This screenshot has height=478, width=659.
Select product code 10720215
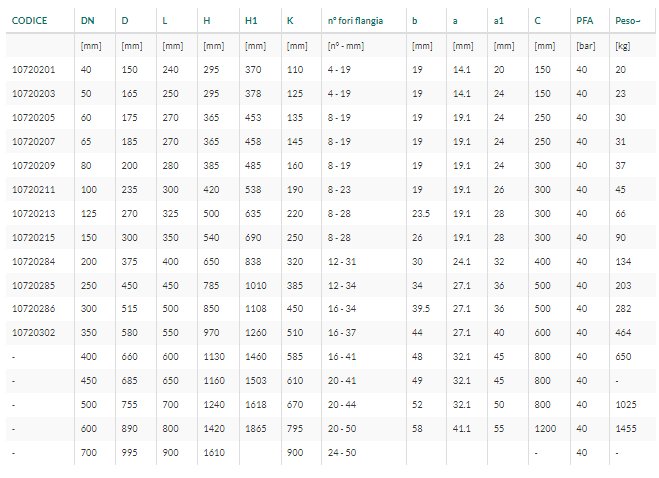[34, 237]
